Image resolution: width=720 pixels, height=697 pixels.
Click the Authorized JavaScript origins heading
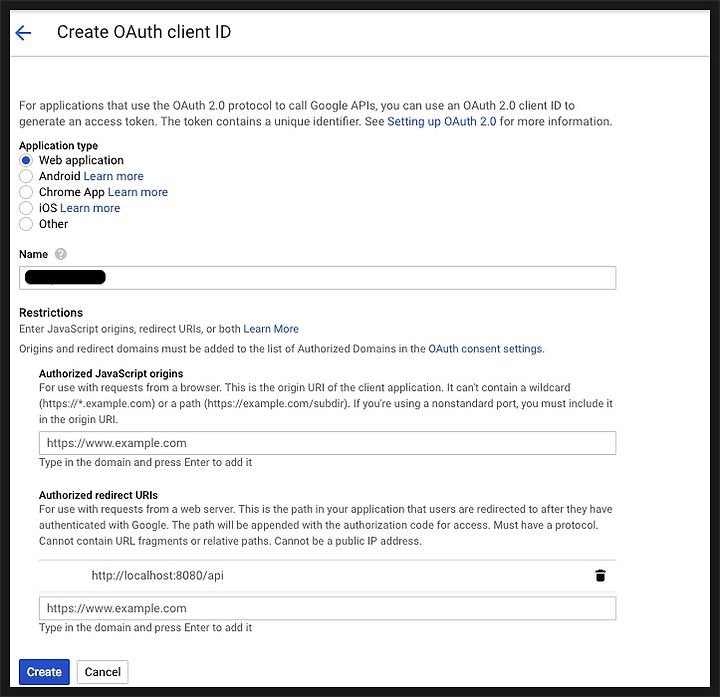click(x=111, y=374)
